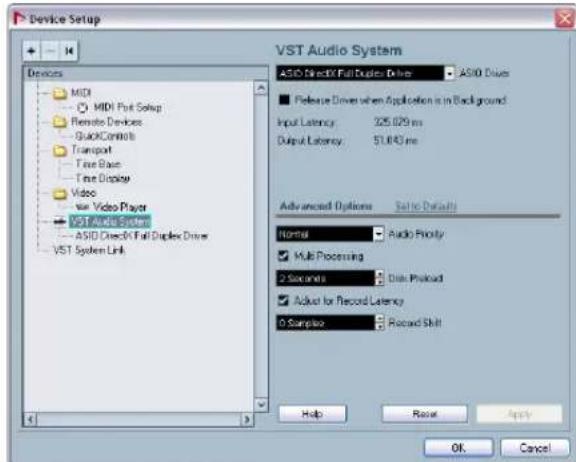Select MIDI label in device tree
The image size is (576, 462).
[81, 93]
